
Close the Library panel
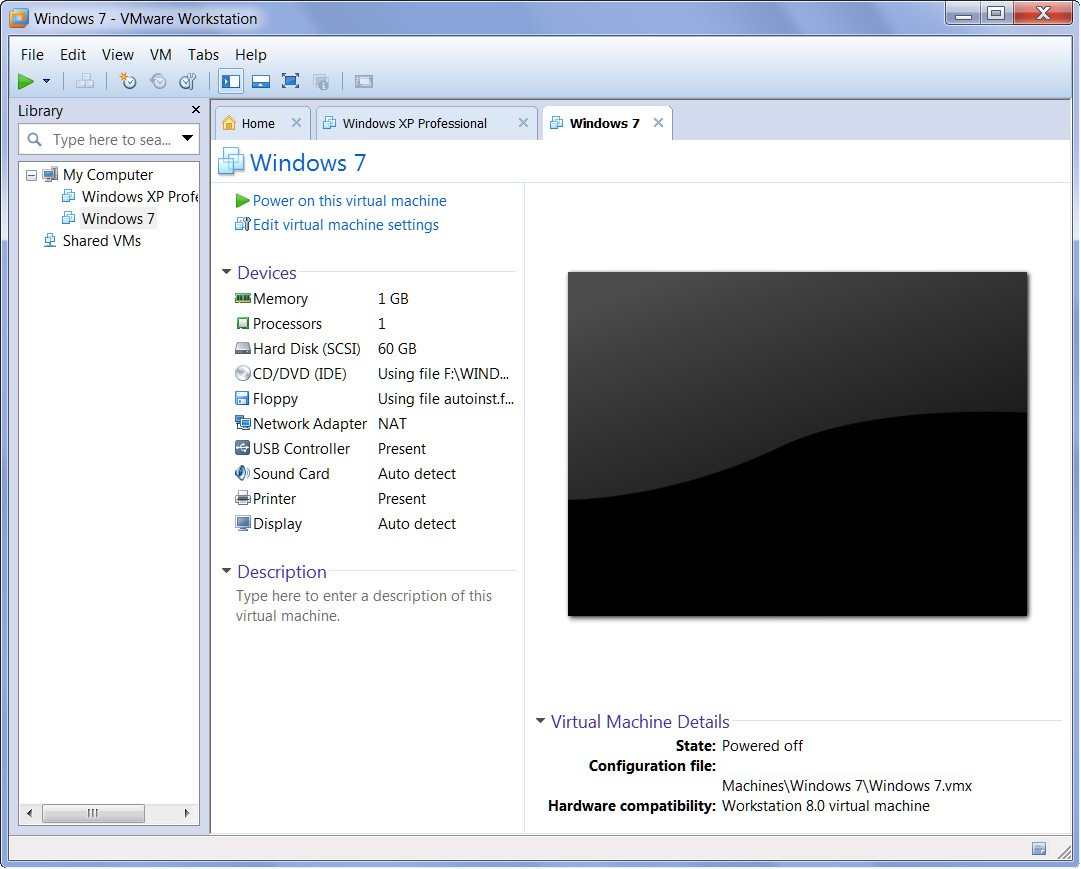point(196,110)
